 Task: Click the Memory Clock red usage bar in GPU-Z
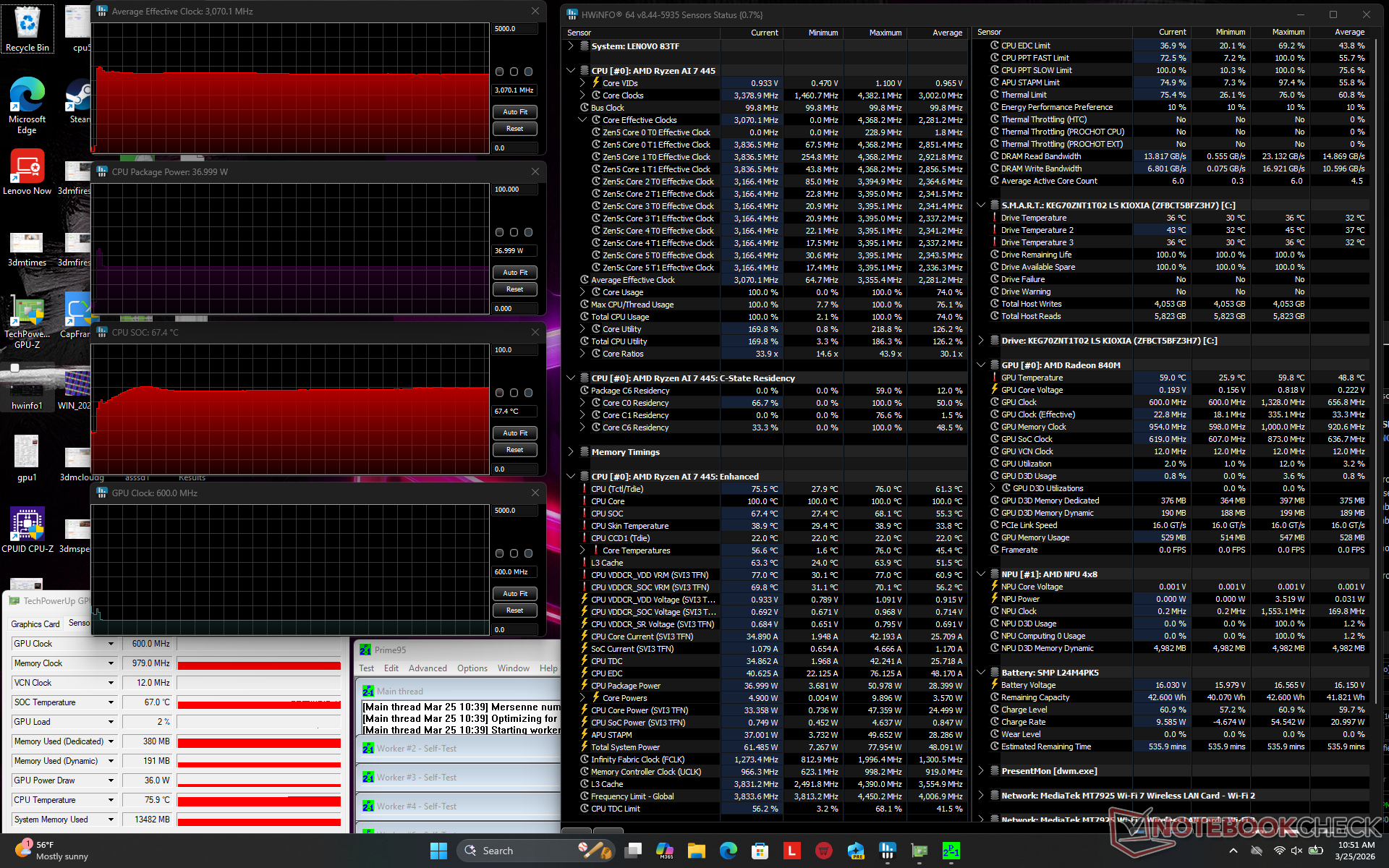click(x=258, y=664)
